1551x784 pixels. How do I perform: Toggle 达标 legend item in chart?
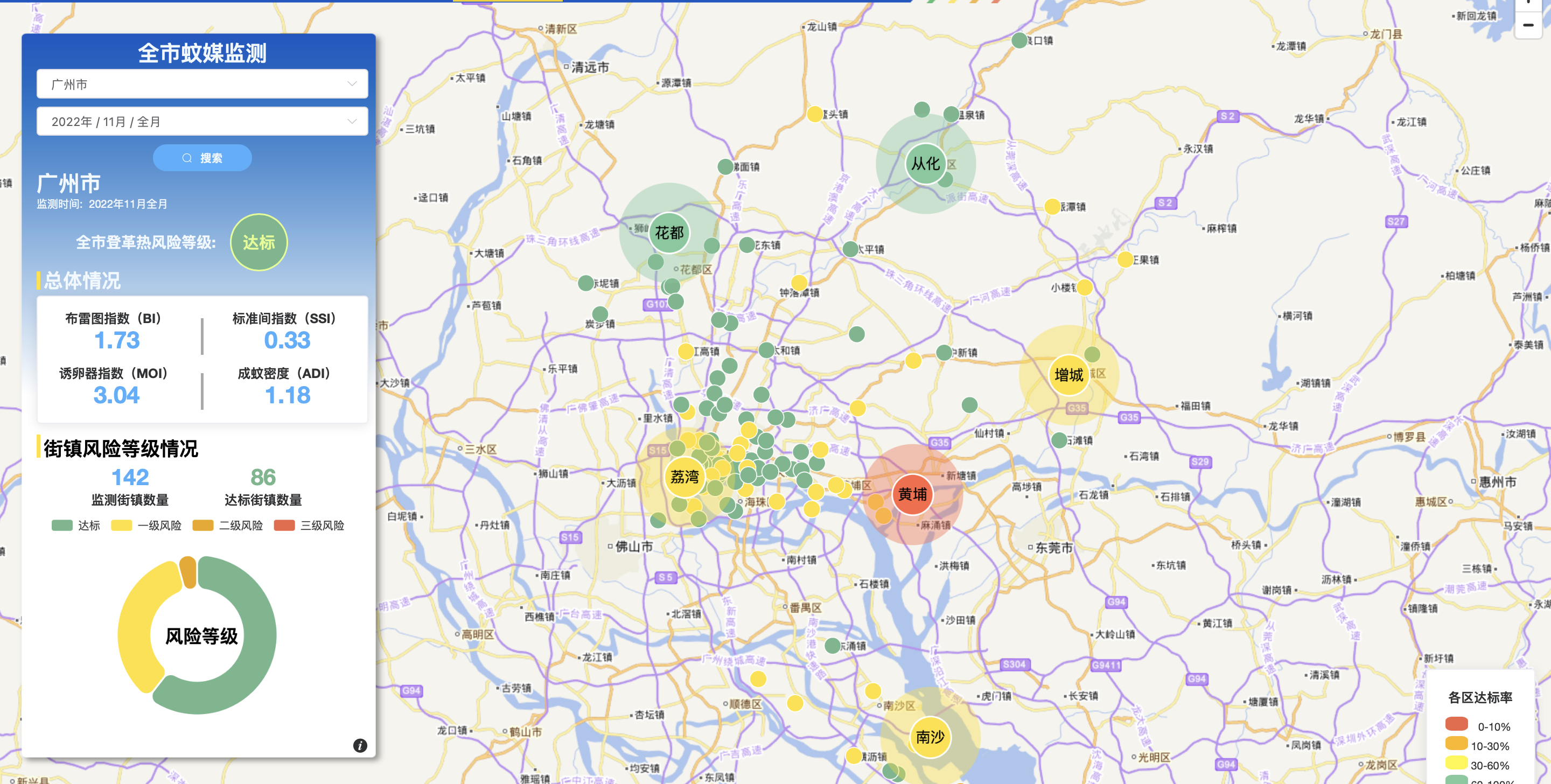[76, 525]
